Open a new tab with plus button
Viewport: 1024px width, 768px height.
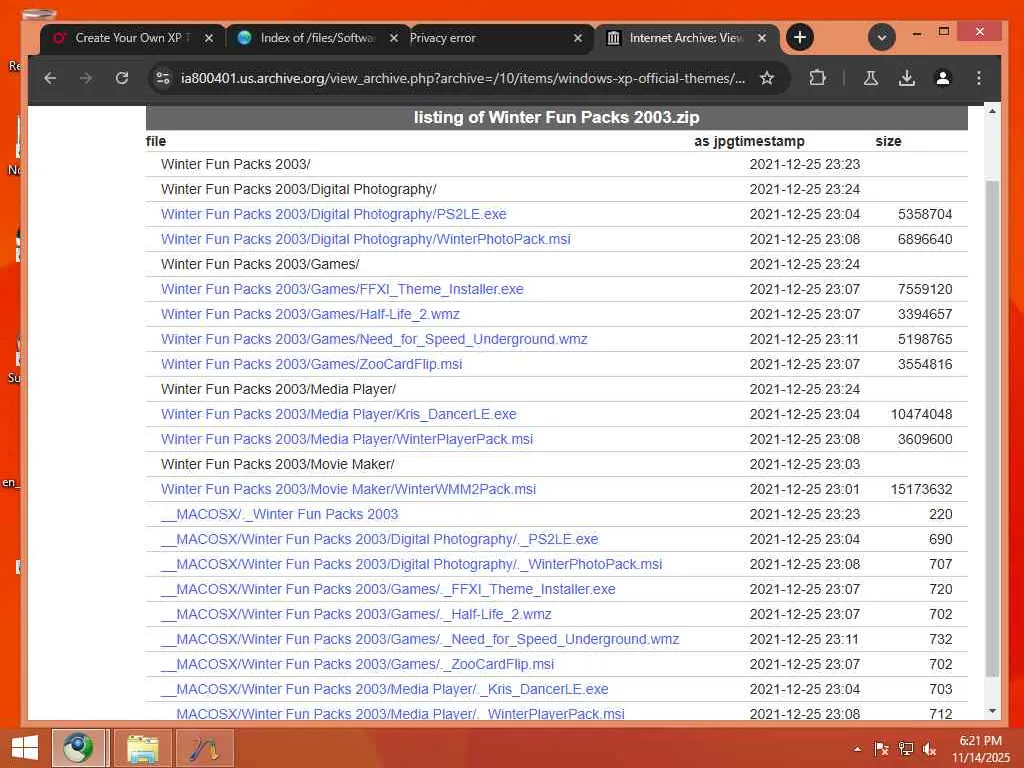799,37
